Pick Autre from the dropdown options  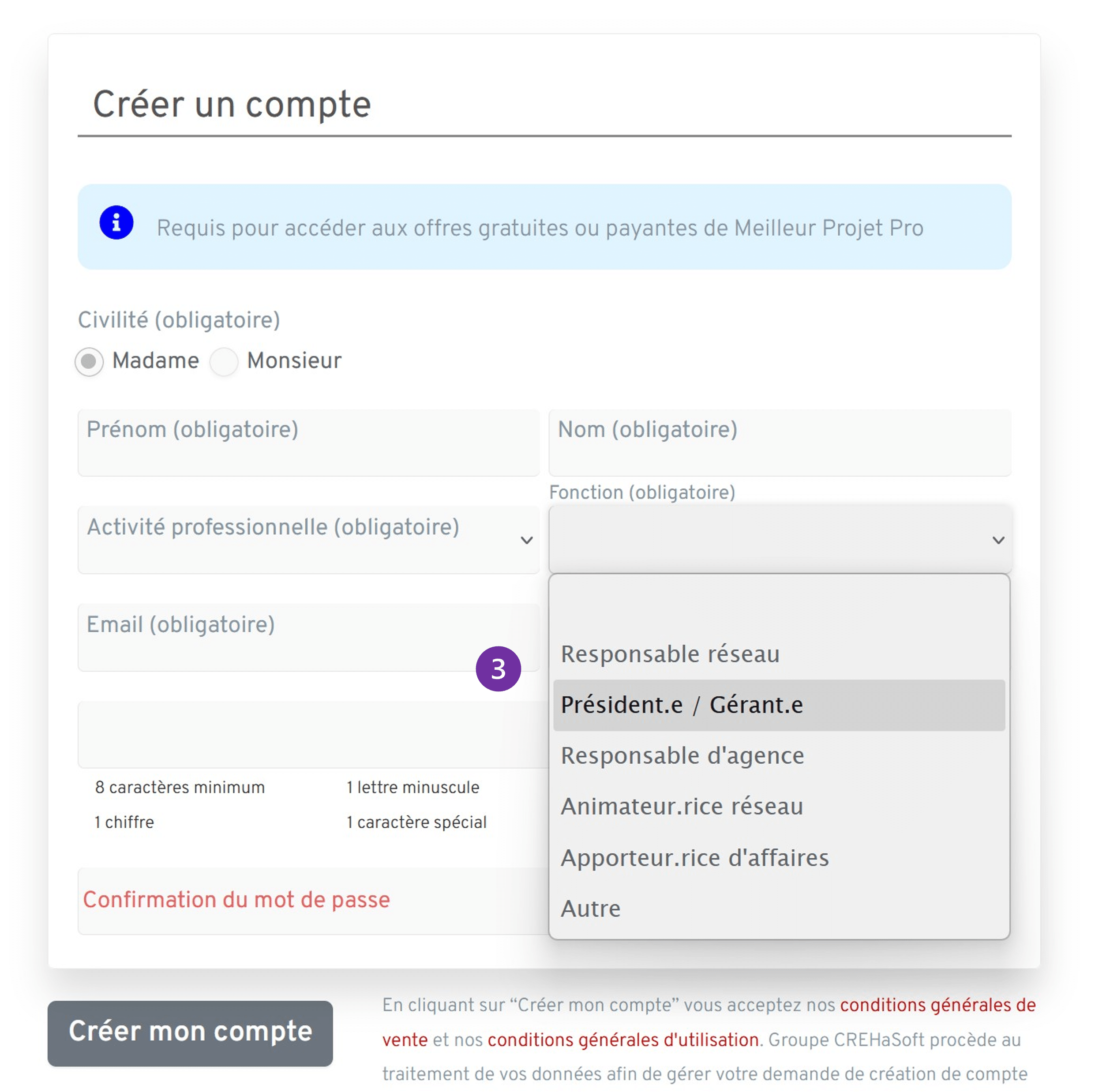[590, 908]
